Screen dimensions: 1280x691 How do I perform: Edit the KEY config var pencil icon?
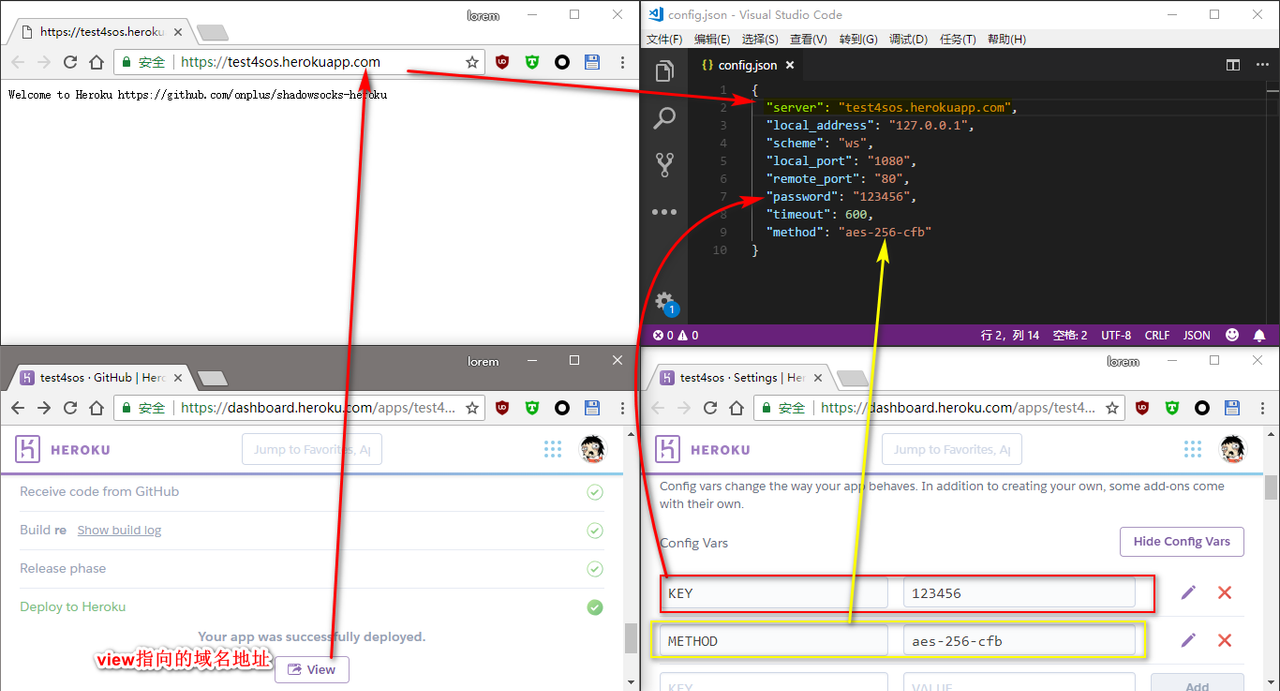(1188, 593)
